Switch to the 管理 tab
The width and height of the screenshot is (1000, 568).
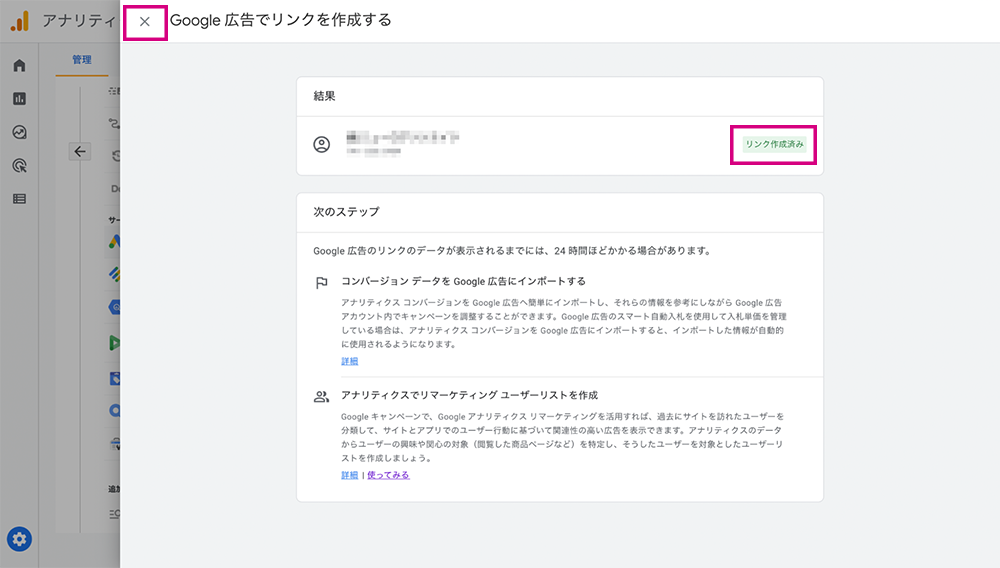coord(82,60)
